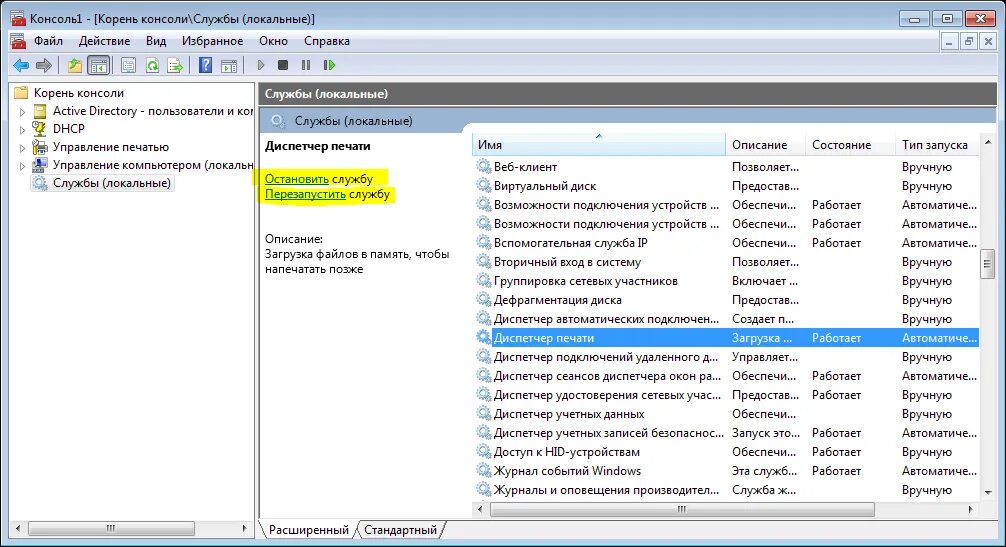Open the blue question mark help icon

click(205, 65)
